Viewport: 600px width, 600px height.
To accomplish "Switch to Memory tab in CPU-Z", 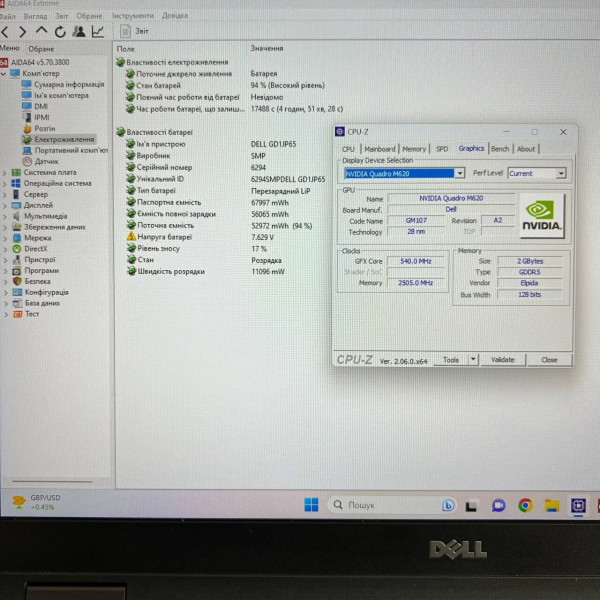I will 414,149.
